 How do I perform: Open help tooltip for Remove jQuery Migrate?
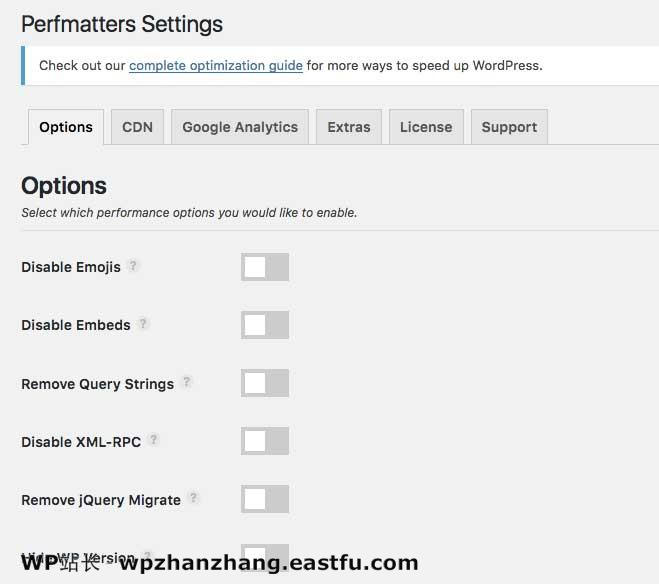pyautogui.click(x=193, y=498)
